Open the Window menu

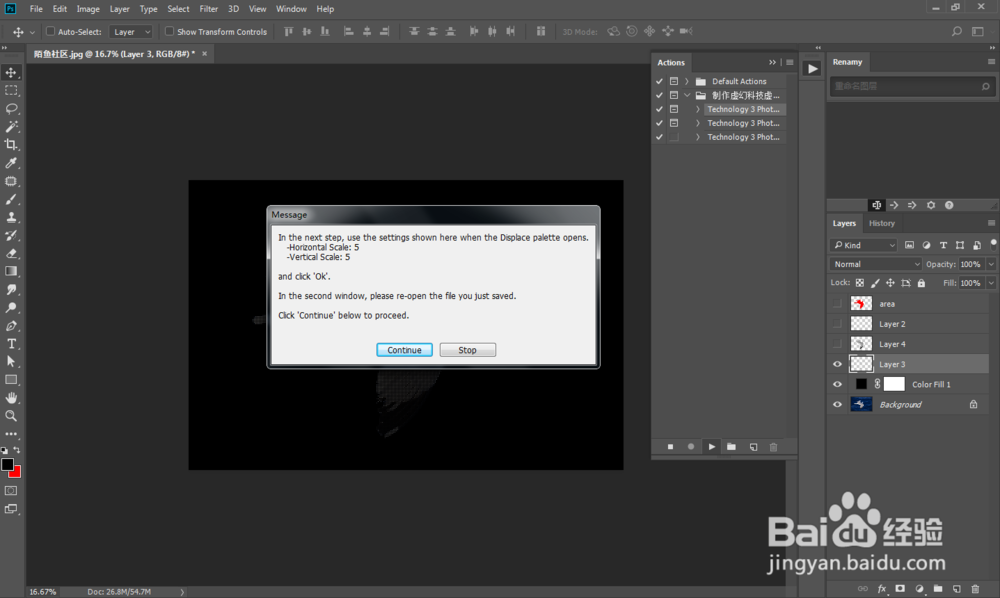coord(291,9)
